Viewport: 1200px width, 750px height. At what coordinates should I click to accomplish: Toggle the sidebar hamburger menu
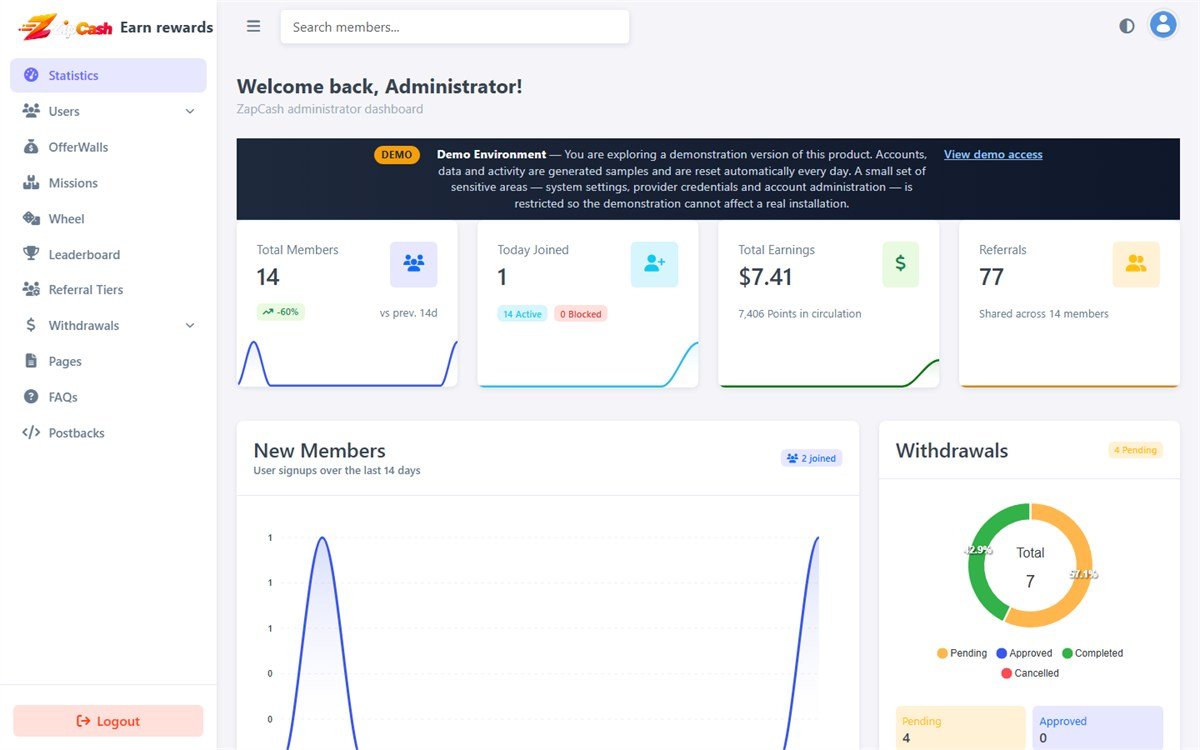254,27
